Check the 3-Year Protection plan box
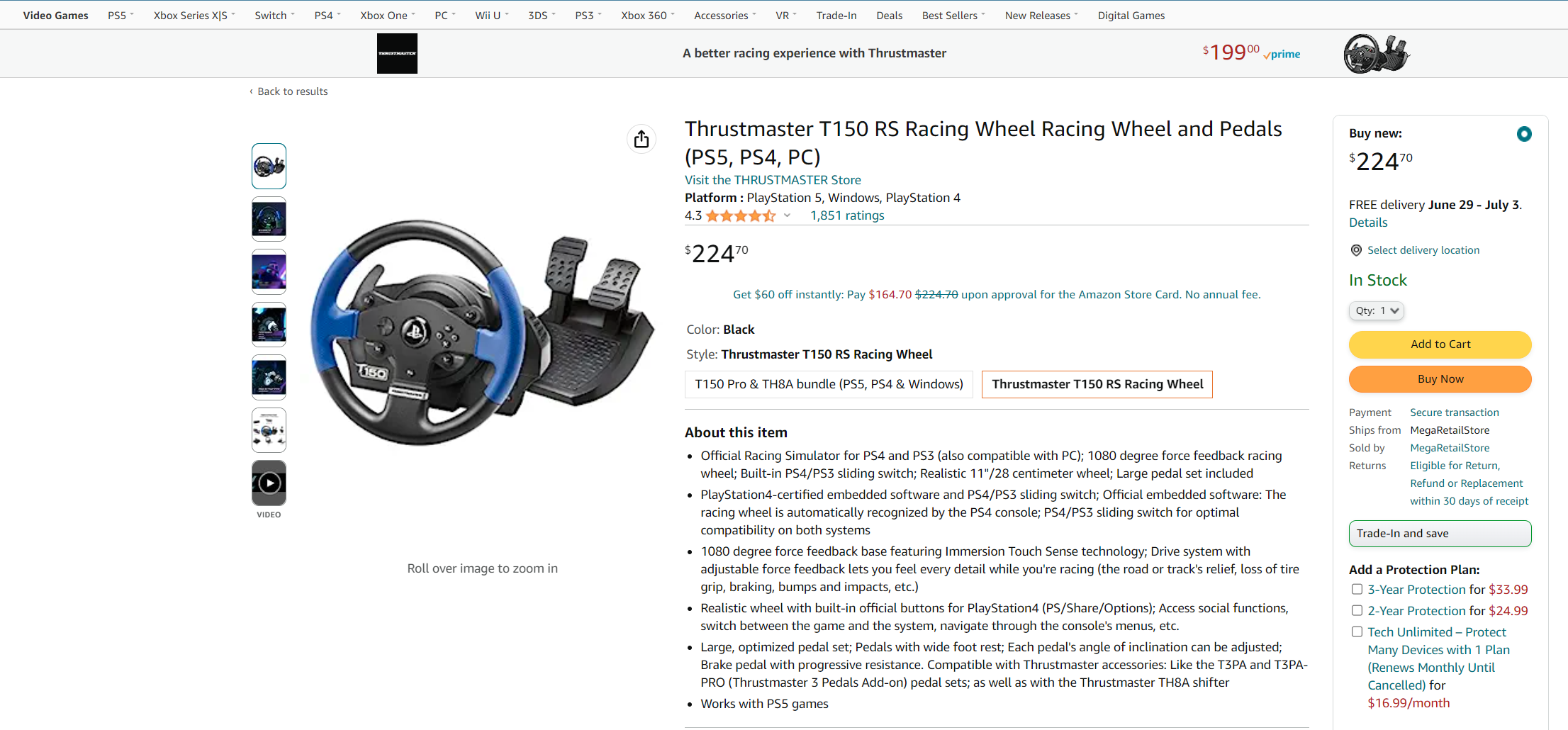Screen dimensions: 1568x730 tap(1357, 589)
